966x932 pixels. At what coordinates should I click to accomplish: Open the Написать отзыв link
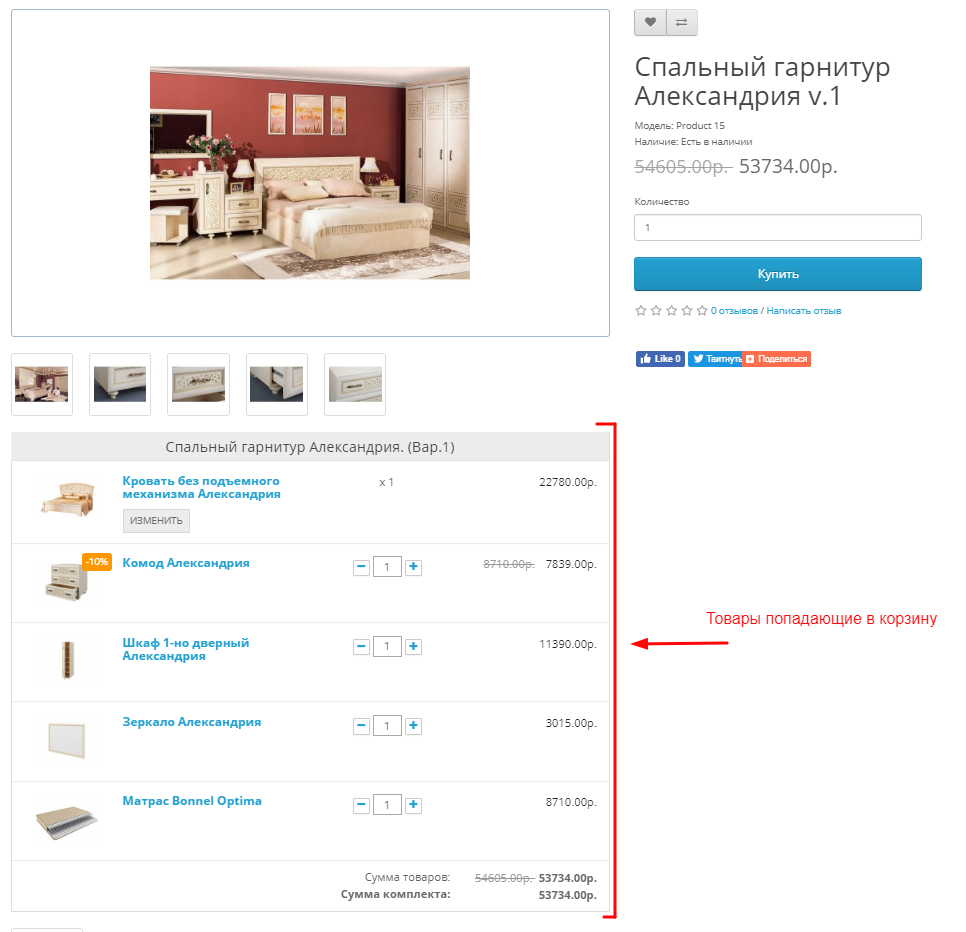pos(803,310)
